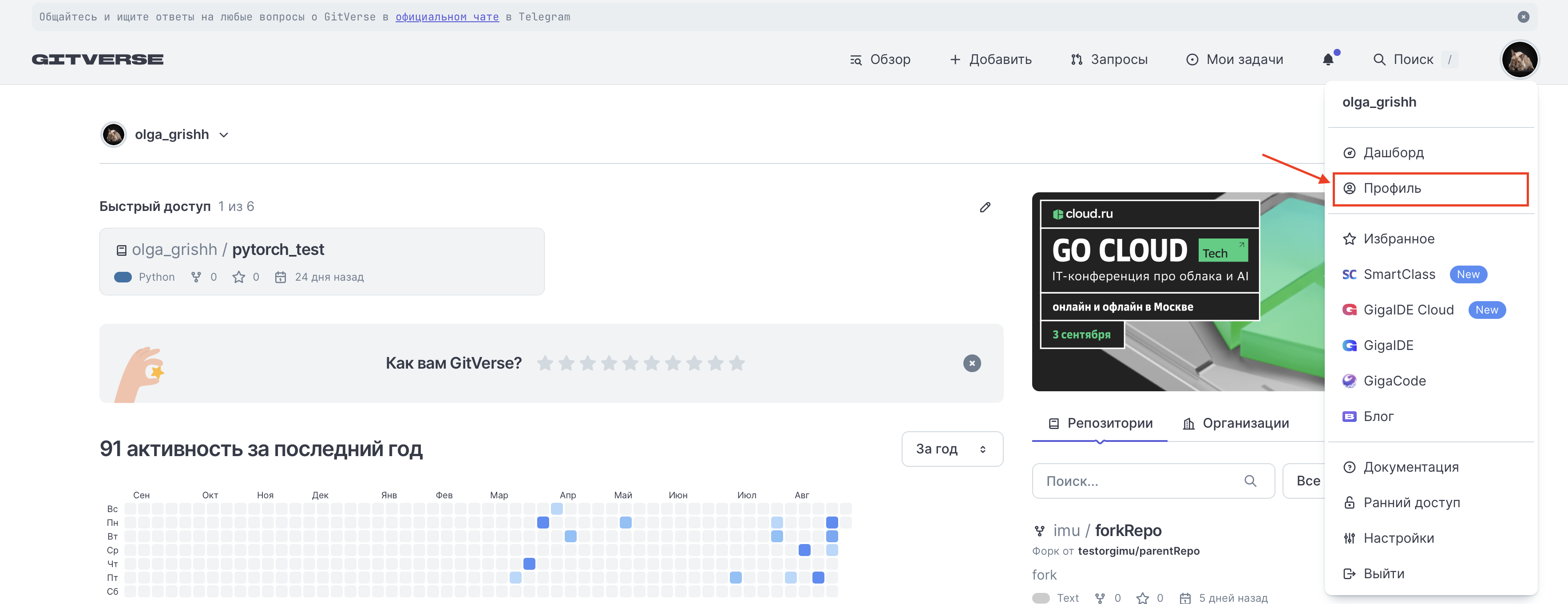Screen dimensions: 1568x604
Task: Switch to the Репозитории tab
Action: (1099, 423)
